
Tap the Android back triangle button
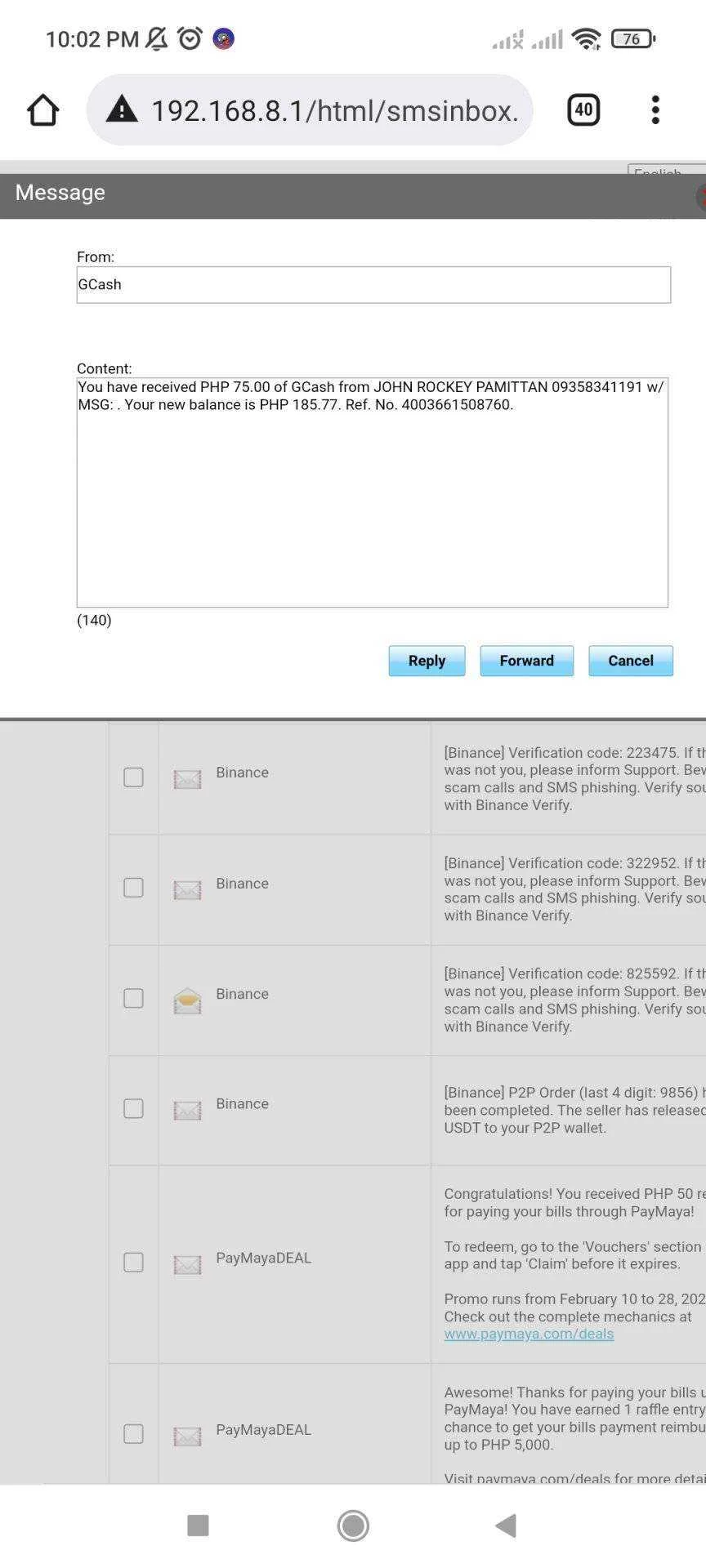506,1525
